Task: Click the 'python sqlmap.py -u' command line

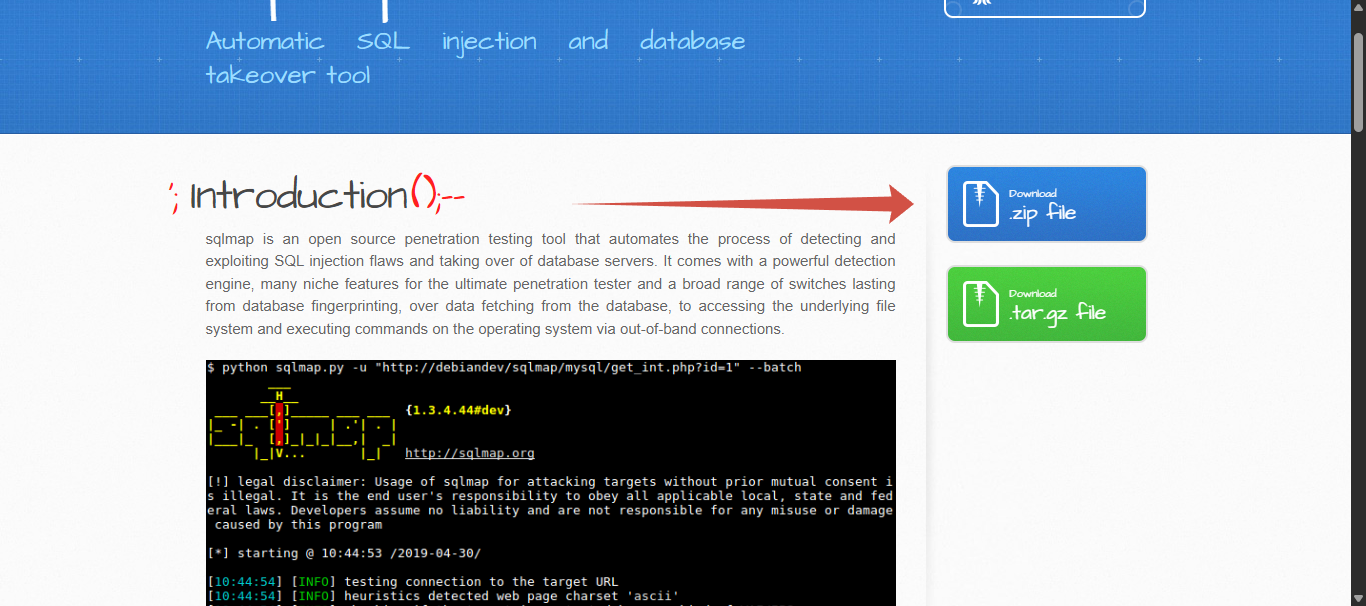Action: coord(504,367)
